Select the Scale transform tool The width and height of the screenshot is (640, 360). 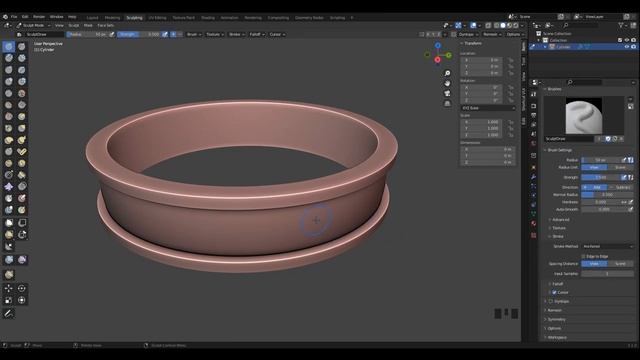coord(9,300)
